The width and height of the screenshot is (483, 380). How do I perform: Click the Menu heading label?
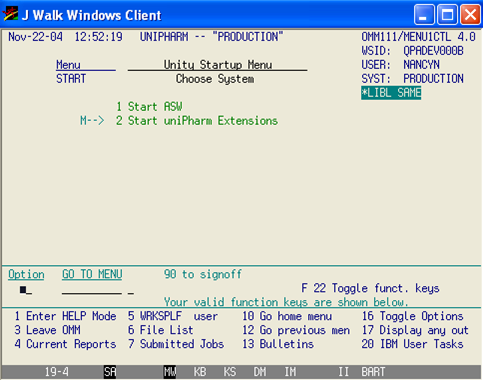(x=68, y=65)
